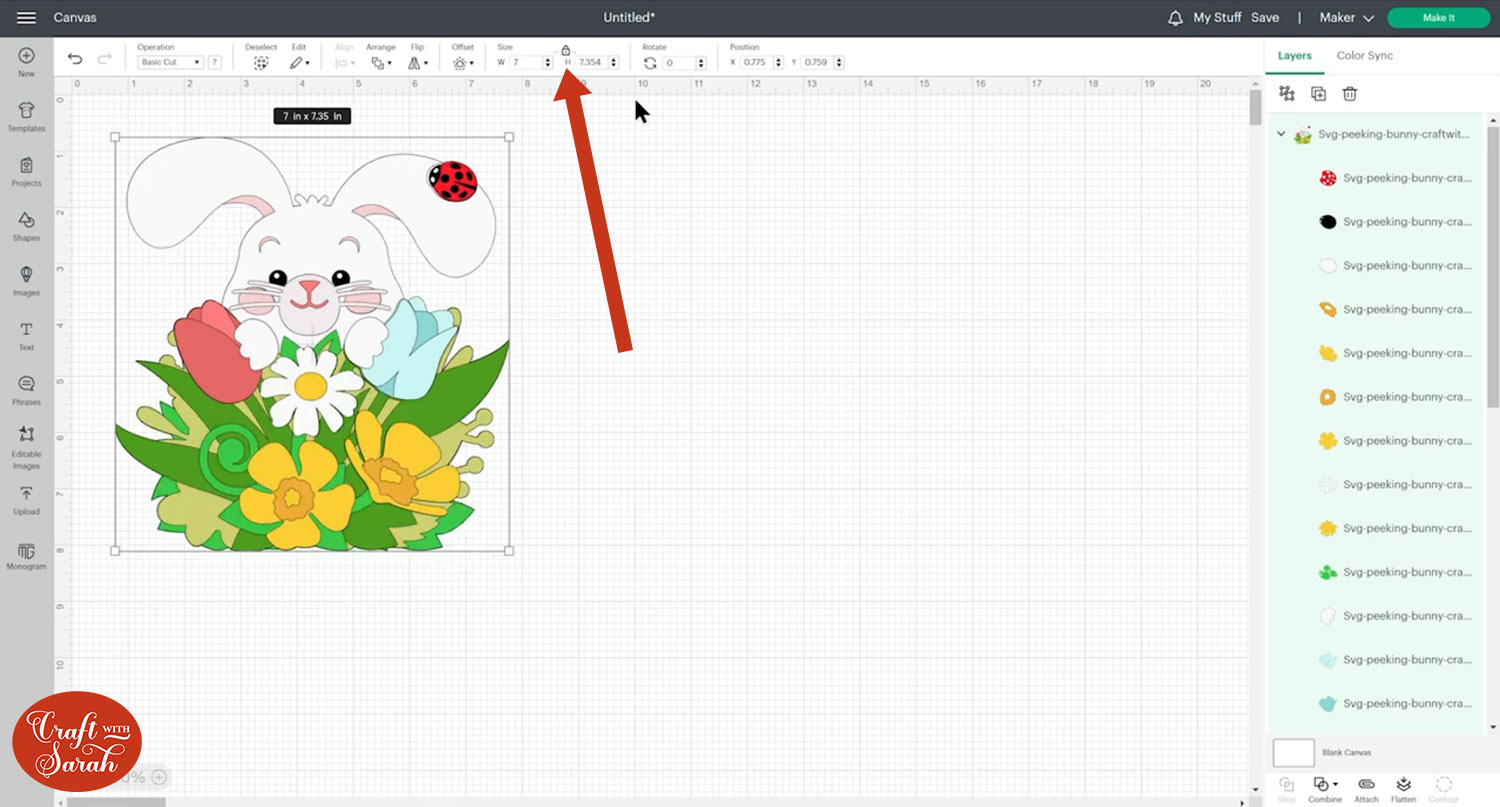Open the Operation Basic Cut dropdown
Image resolution: width=1500 pixels, height=807 pixels.
(170, 62)
